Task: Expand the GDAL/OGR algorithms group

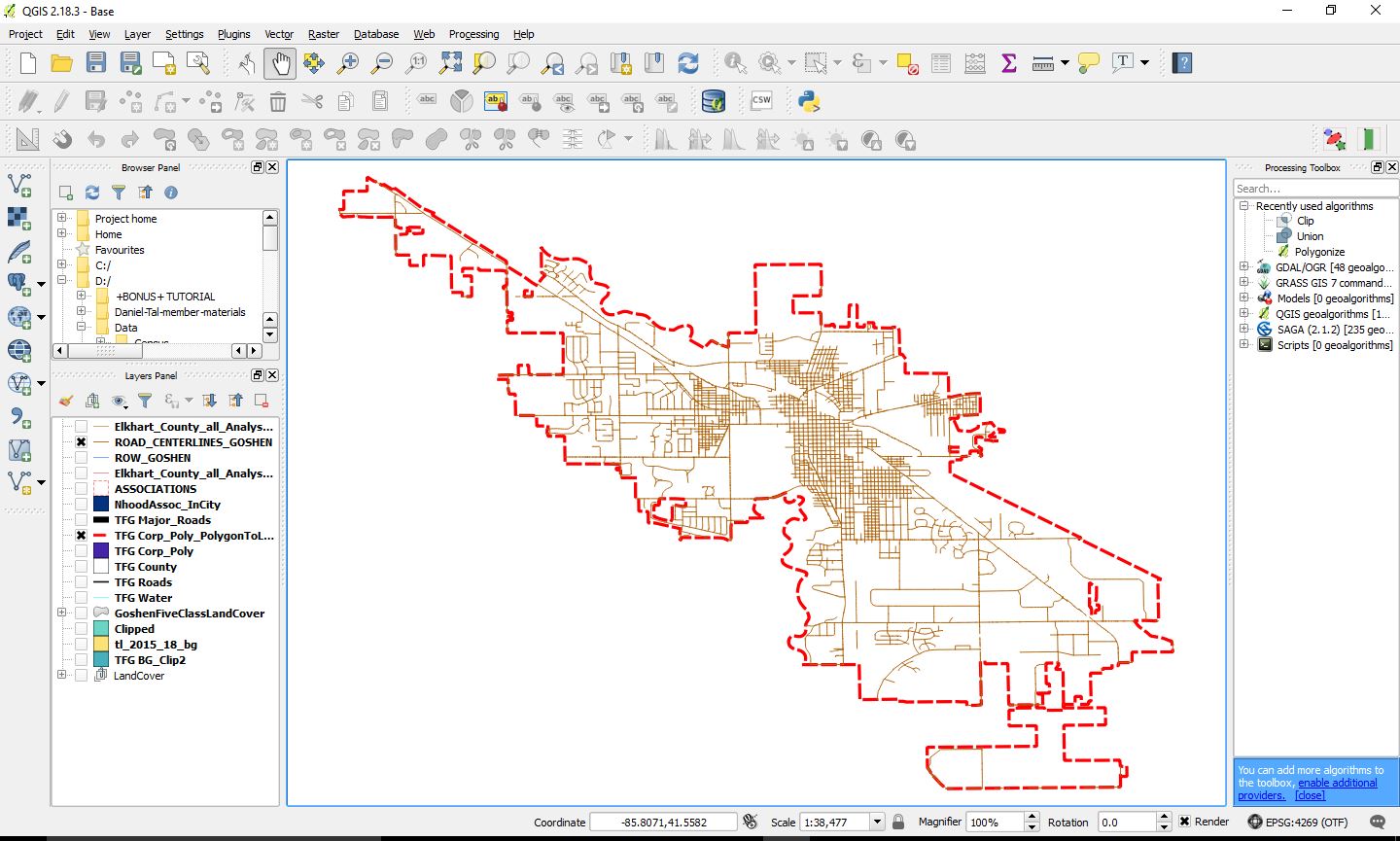Action: (1244, 266)
